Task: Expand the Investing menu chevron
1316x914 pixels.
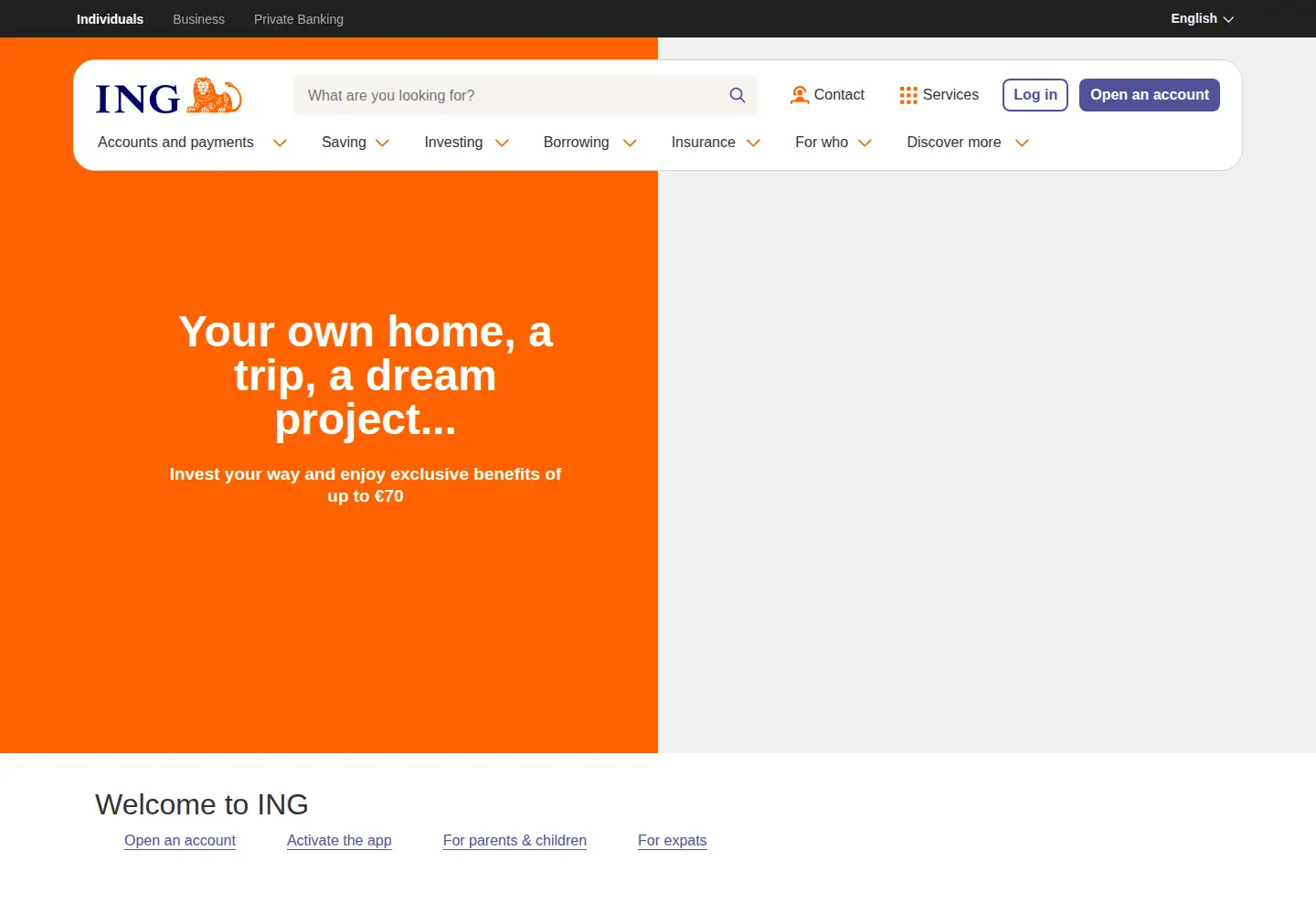Action: [x=502, y=143]
